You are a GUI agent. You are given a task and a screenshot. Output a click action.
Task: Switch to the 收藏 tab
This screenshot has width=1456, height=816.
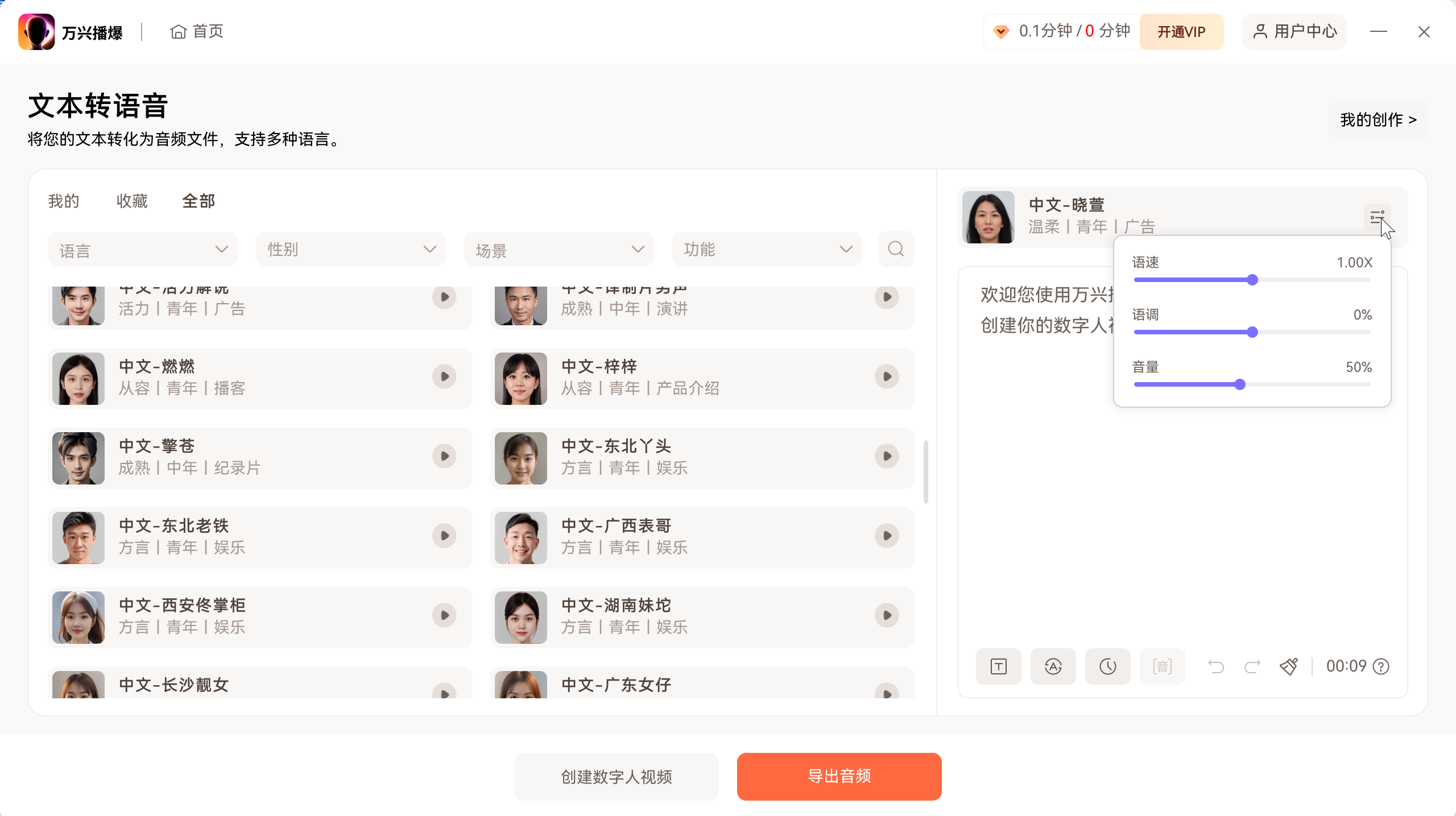point(132,201)
